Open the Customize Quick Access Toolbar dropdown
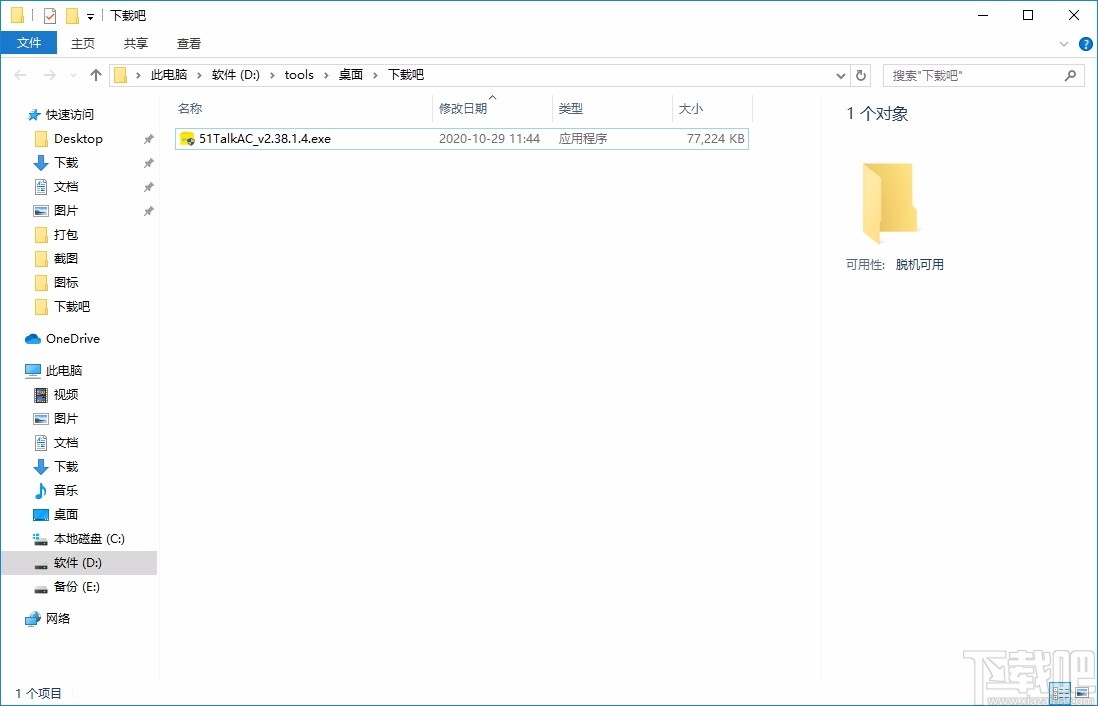The height and width of the screenshot is (706, 1098). pos(90,17)
